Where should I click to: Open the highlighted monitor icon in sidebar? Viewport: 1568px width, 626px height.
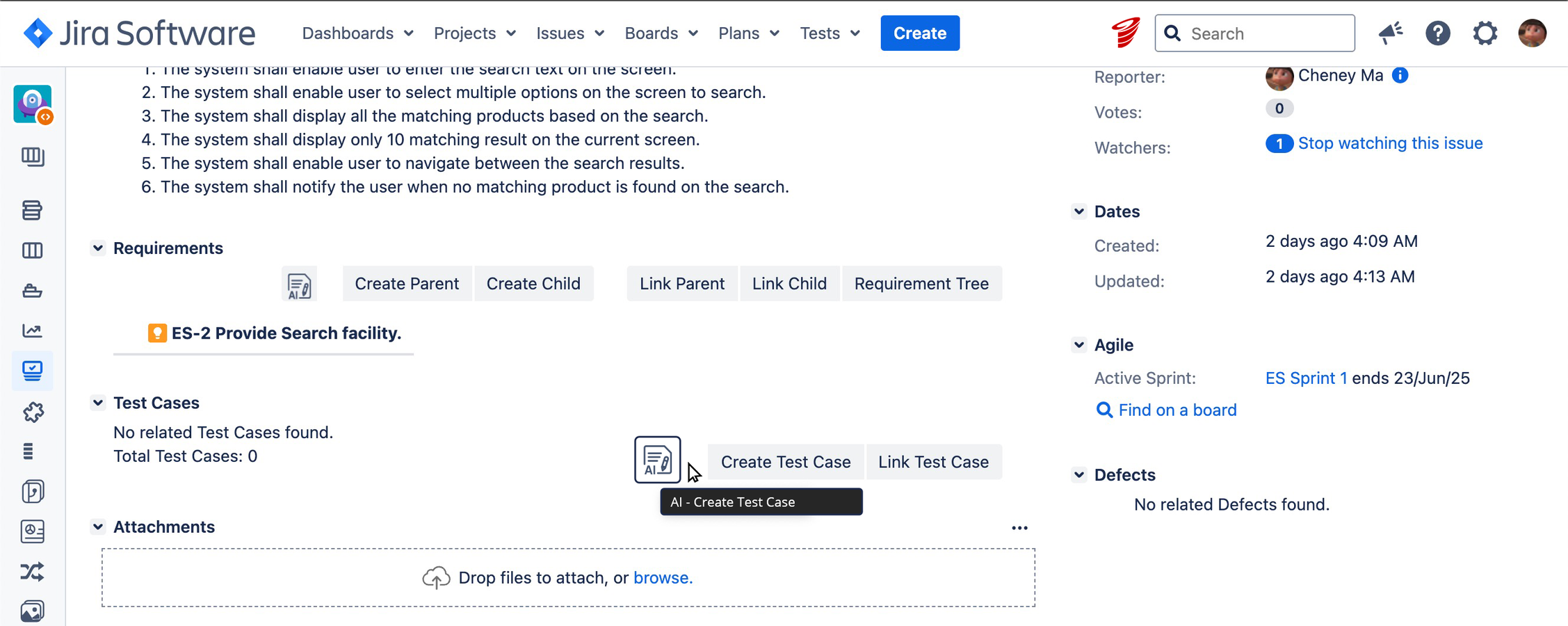32,371
